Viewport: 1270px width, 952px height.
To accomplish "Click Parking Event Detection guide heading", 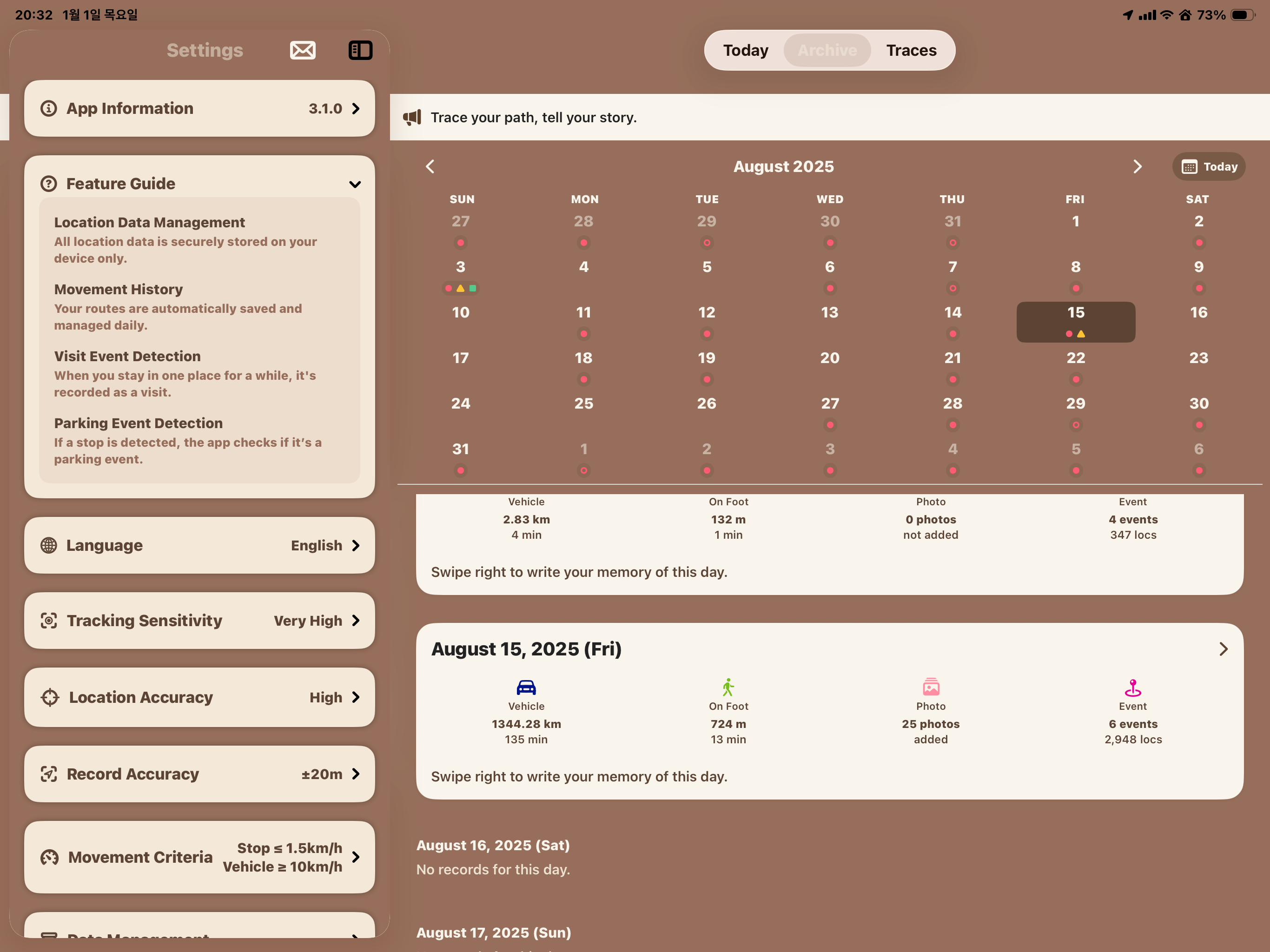I will [x=139, y=423].
